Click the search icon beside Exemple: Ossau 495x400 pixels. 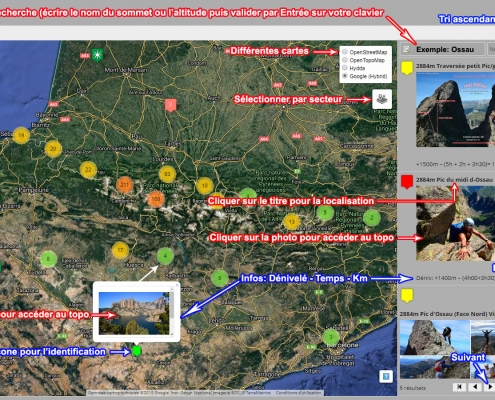coord(406,49)
